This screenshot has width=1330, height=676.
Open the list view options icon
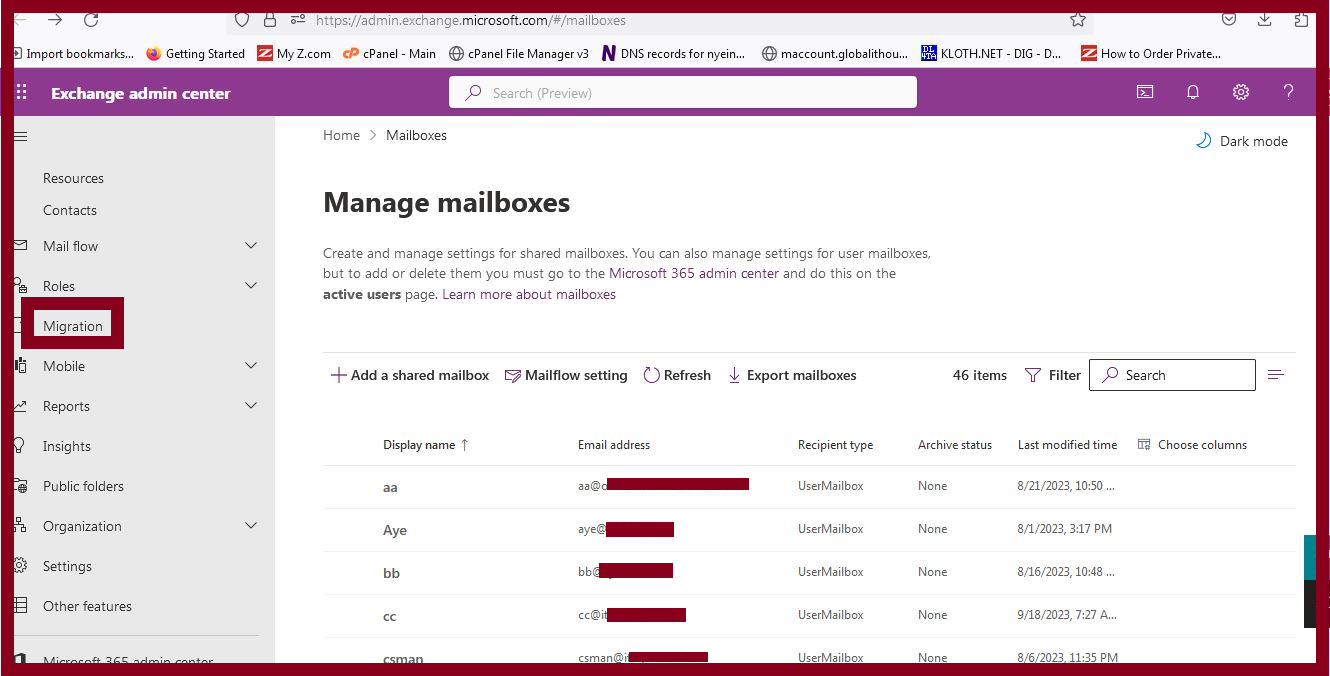1275,375
